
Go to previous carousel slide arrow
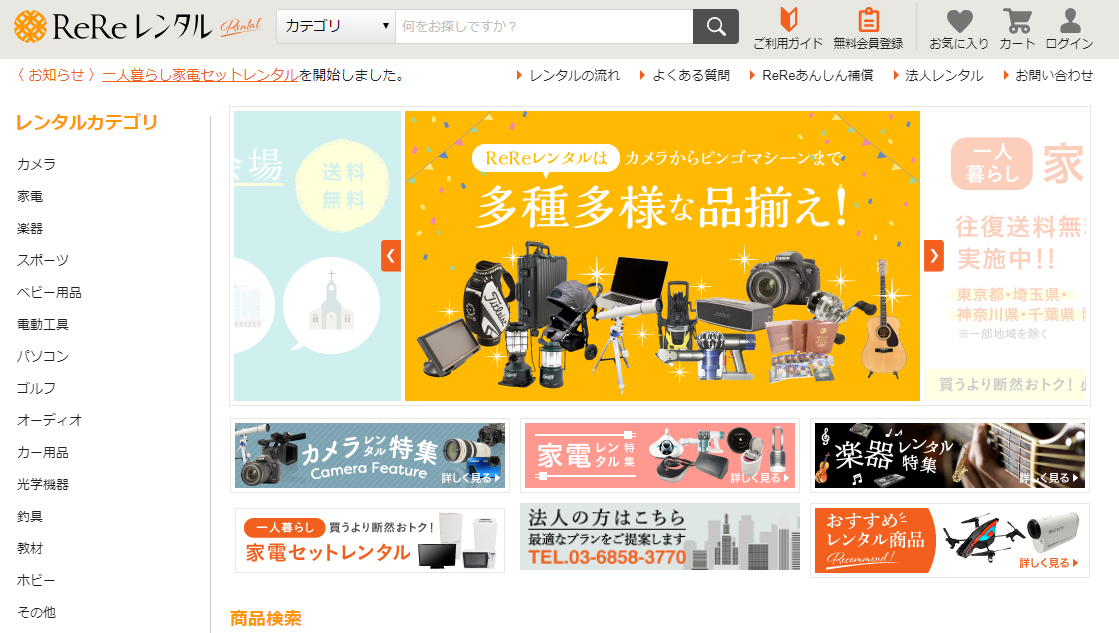[391, 256]
